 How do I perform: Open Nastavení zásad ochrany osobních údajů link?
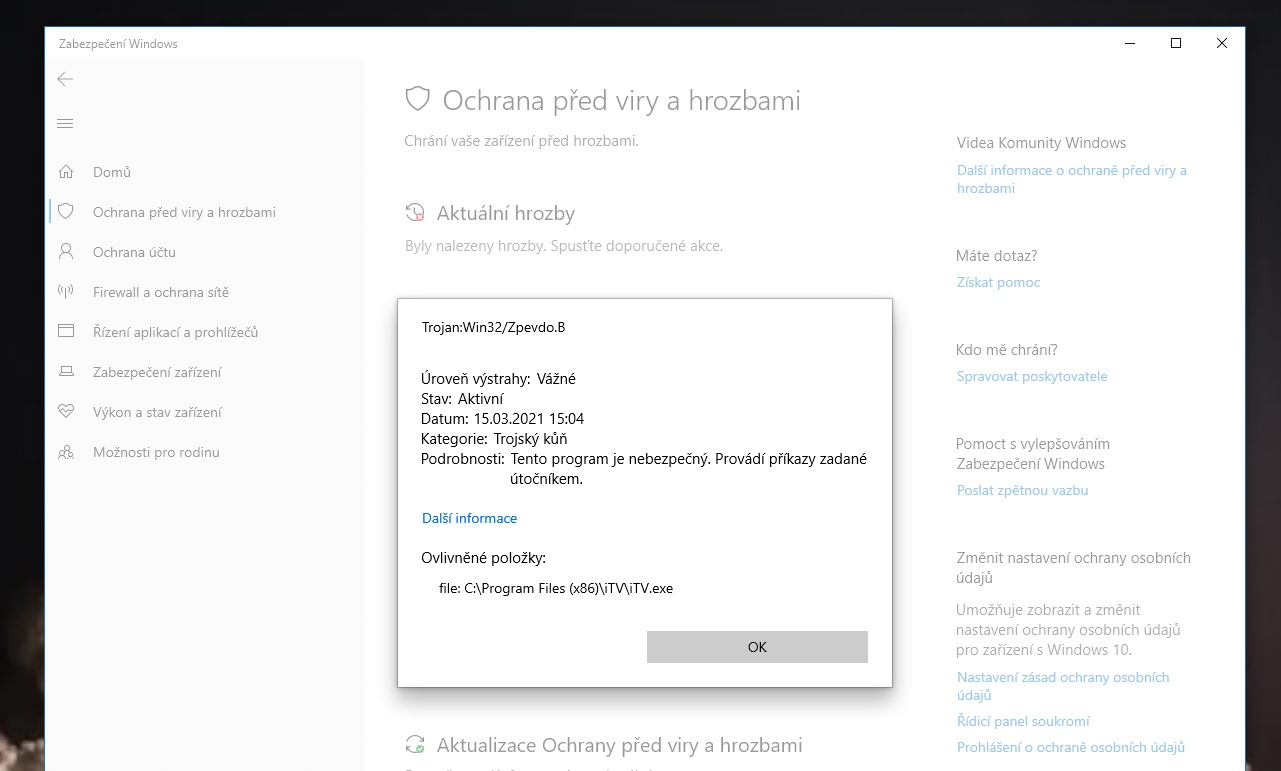point(1063,686)
